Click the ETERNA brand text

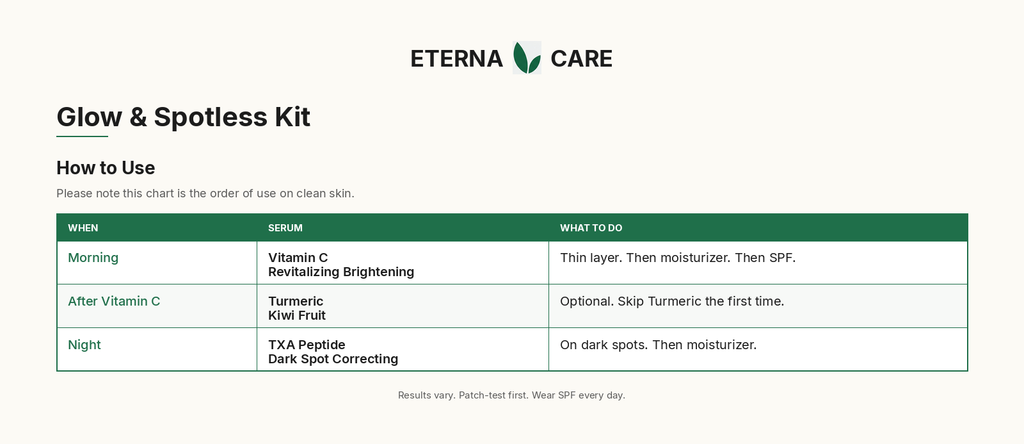pyautogui.click(x=456, y=59)
